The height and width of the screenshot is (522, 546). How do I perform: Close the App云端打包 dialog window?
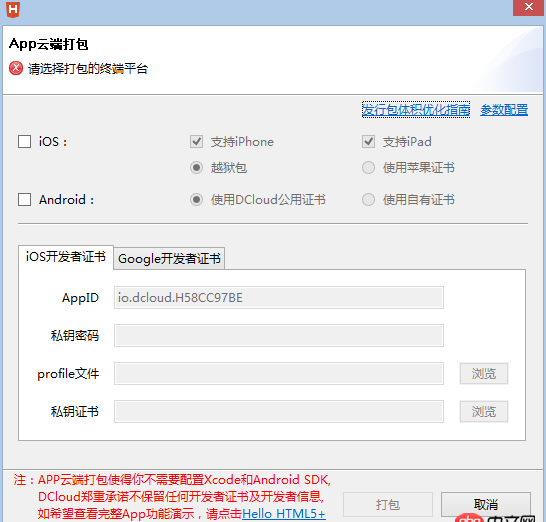click(x=529, y=7)
